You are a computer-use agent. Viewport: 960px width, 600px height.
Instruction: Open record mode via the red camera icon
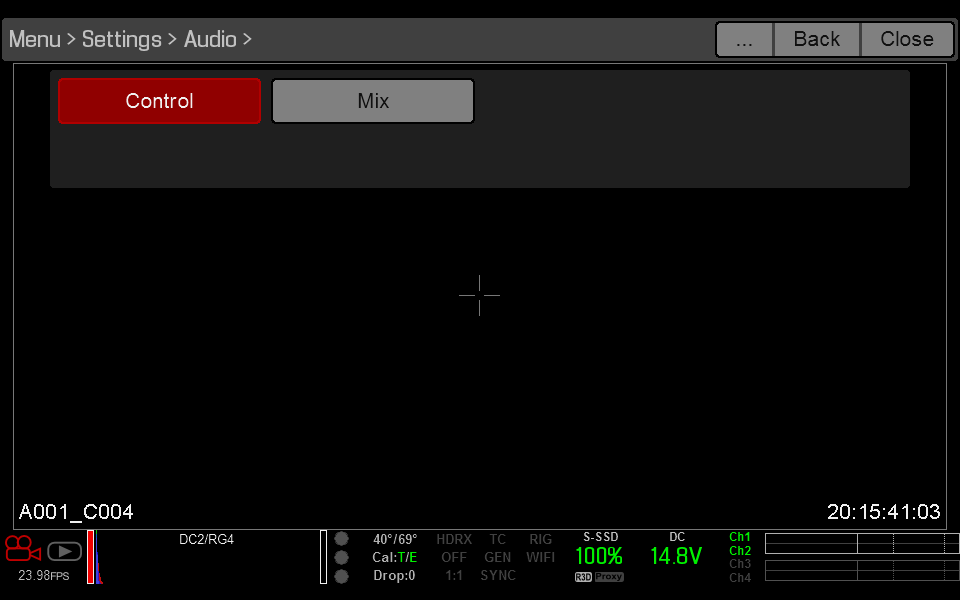[22, 549]
